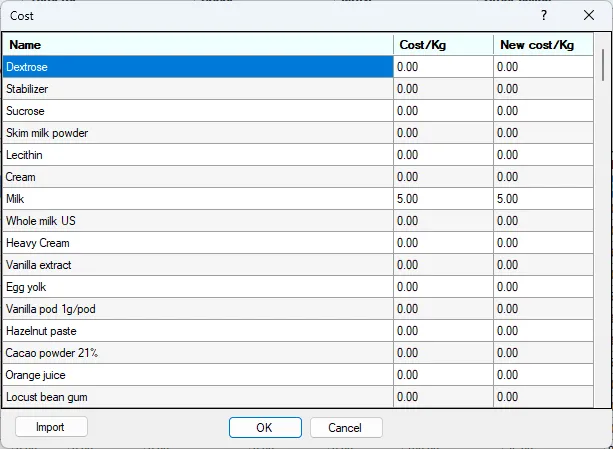Click the Cost/Kg cell for Stabilizer
Viewport: 613px width, 449px height.
tap(443, 89)
